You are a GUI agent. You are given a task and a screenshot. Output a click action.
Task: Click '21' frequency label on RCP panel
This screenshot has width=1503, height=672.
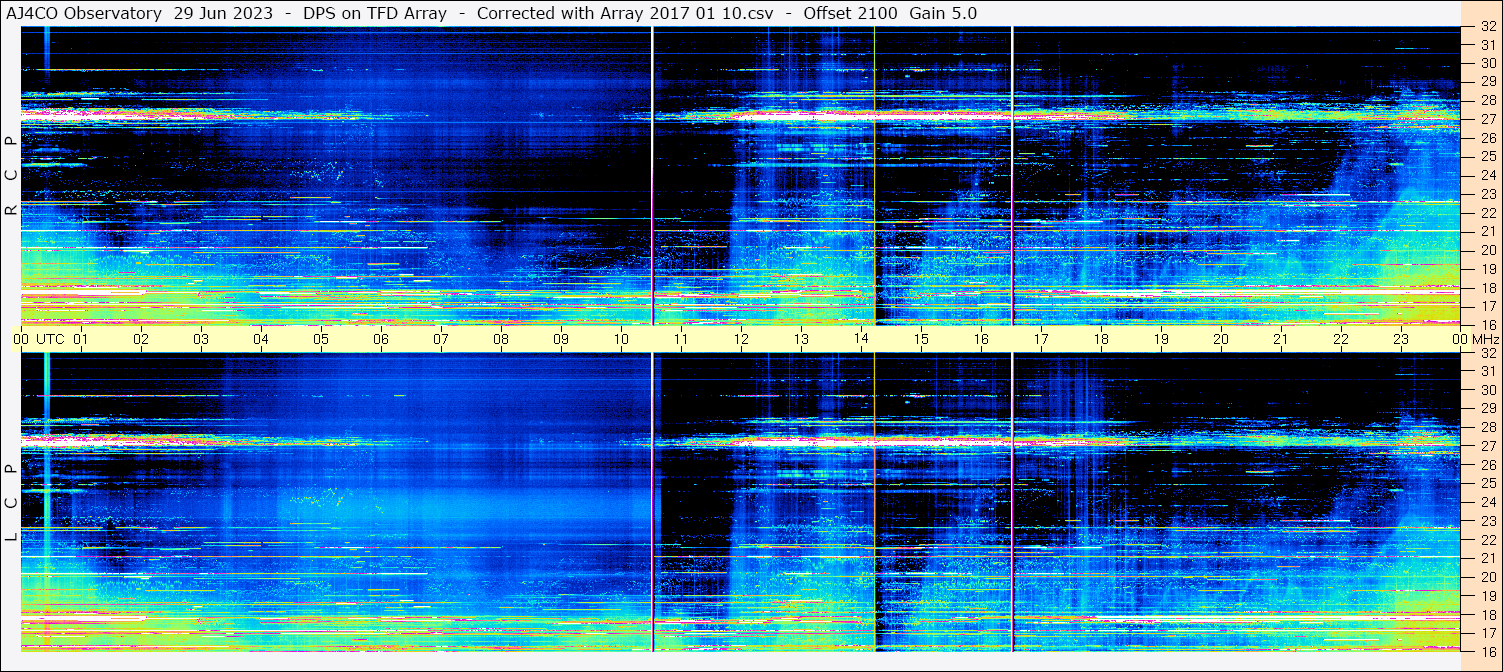(1488, 231)
